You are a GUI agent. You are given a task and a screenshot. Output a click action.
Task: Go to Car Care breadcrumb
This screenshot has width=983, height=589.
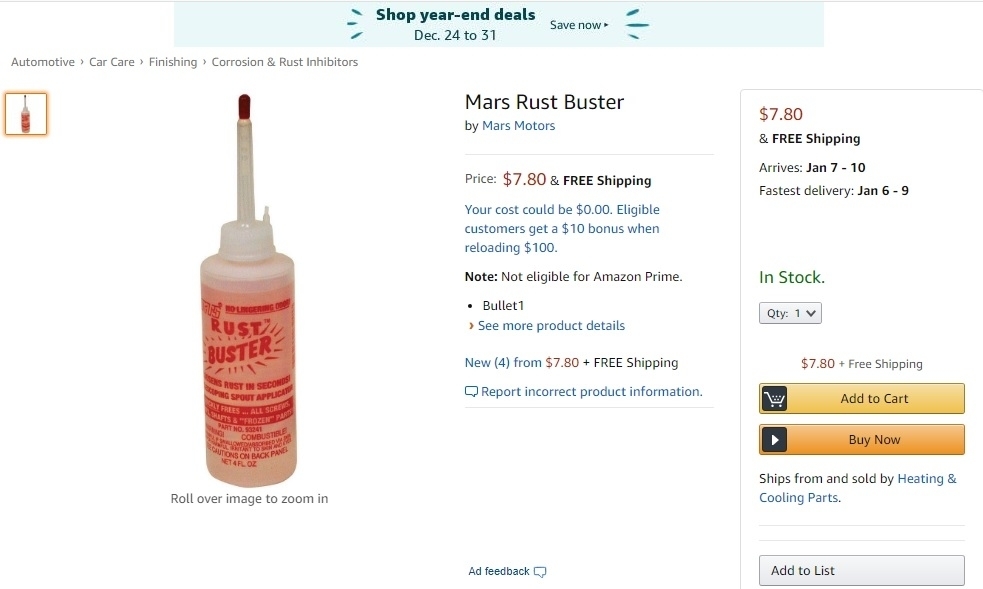[x=112, y=62]
